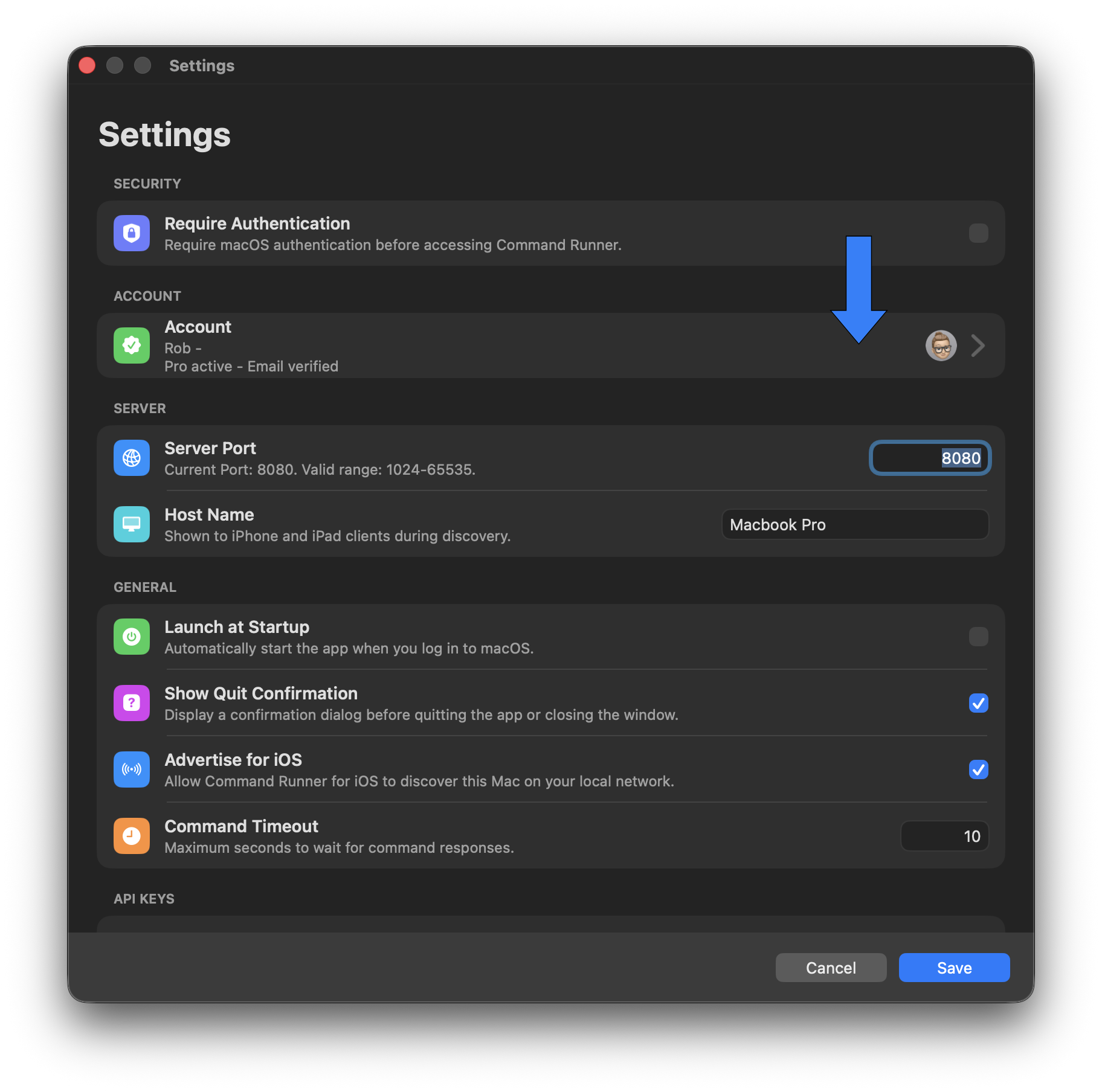Screen dimensions: 1102x1092
Task: Click the Command Timeout clock icon
Action: 132,836
